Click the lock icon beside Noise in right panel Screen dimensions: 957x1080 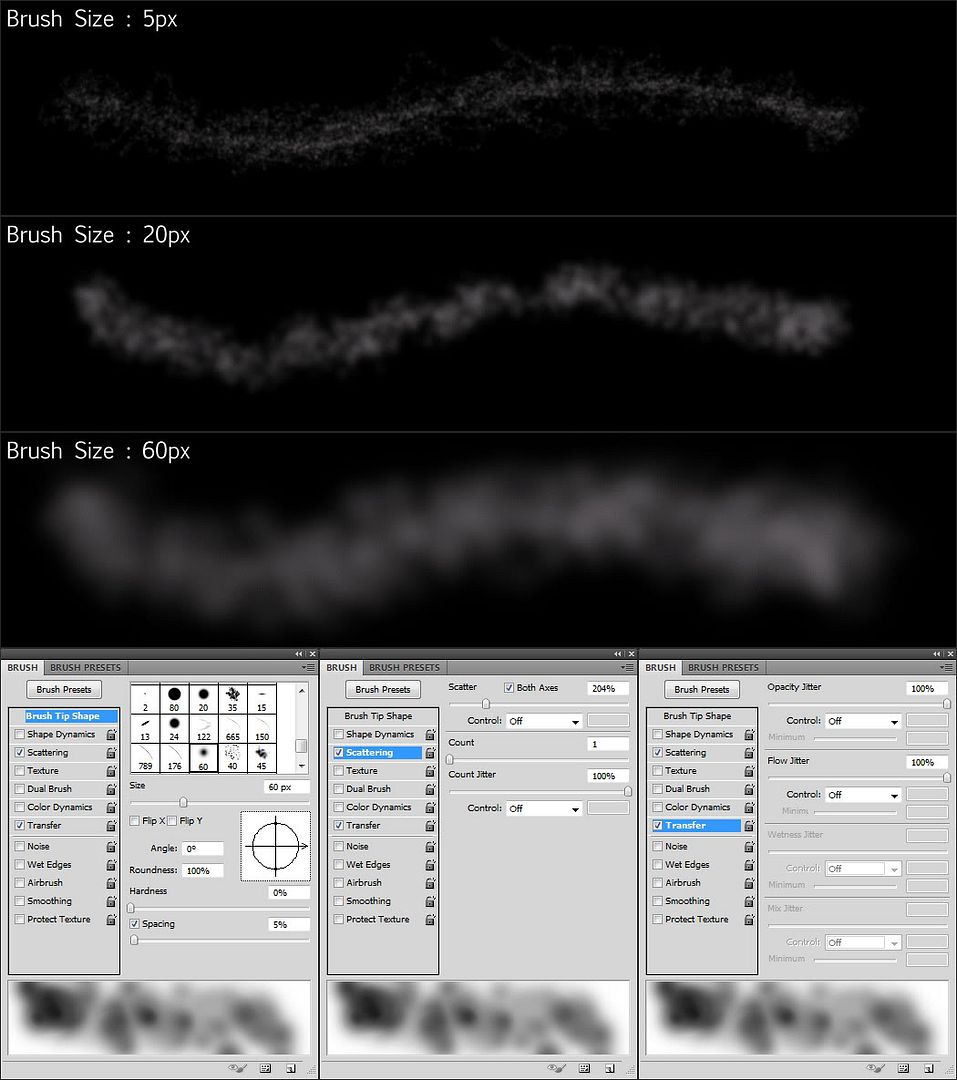pos(749,847)
